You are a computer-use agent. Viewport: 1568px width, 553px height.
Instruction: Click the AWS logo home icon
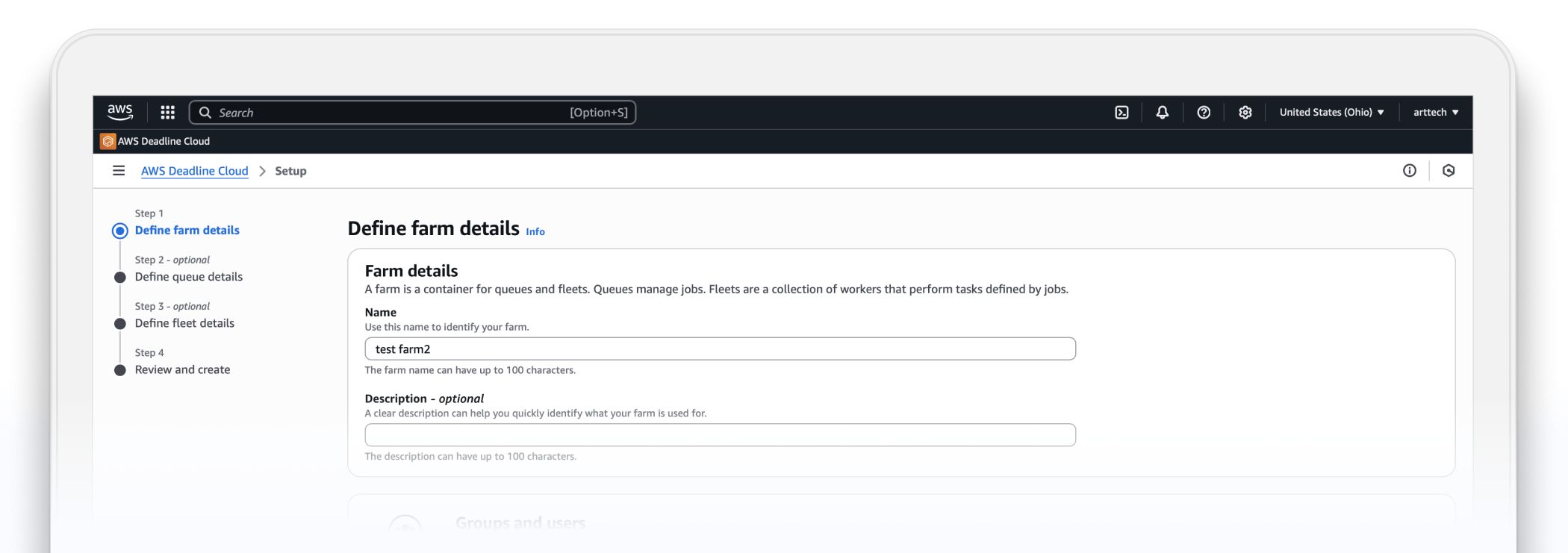119,112
